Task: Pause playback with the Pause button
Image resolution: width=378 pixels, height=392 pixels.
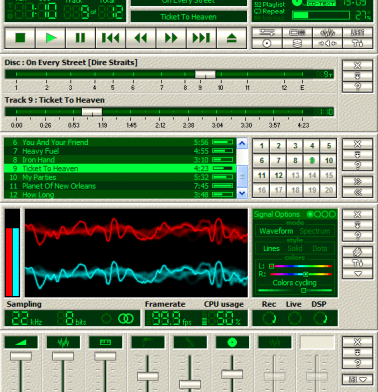Action: point(81,38)
